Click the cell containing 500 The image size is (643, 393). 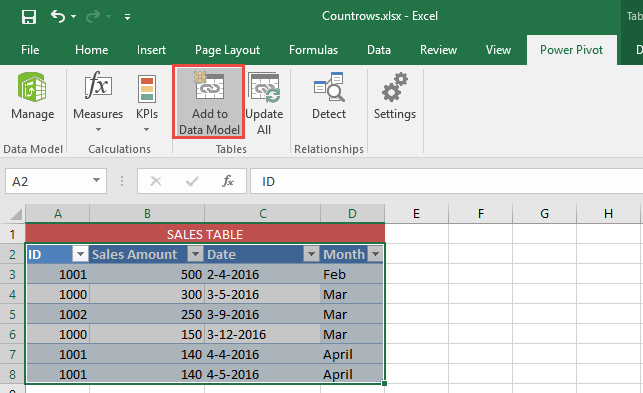[147, 274]
